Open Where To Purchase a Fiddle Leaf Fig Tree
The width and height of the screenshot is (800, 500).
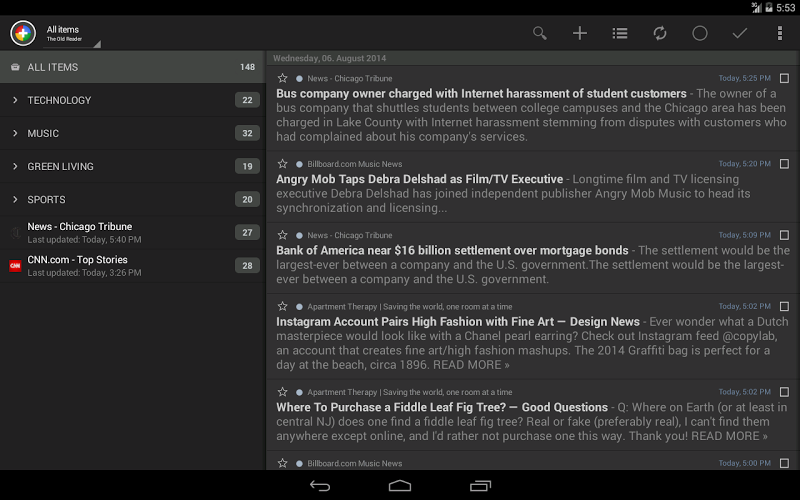pos(533,415)
